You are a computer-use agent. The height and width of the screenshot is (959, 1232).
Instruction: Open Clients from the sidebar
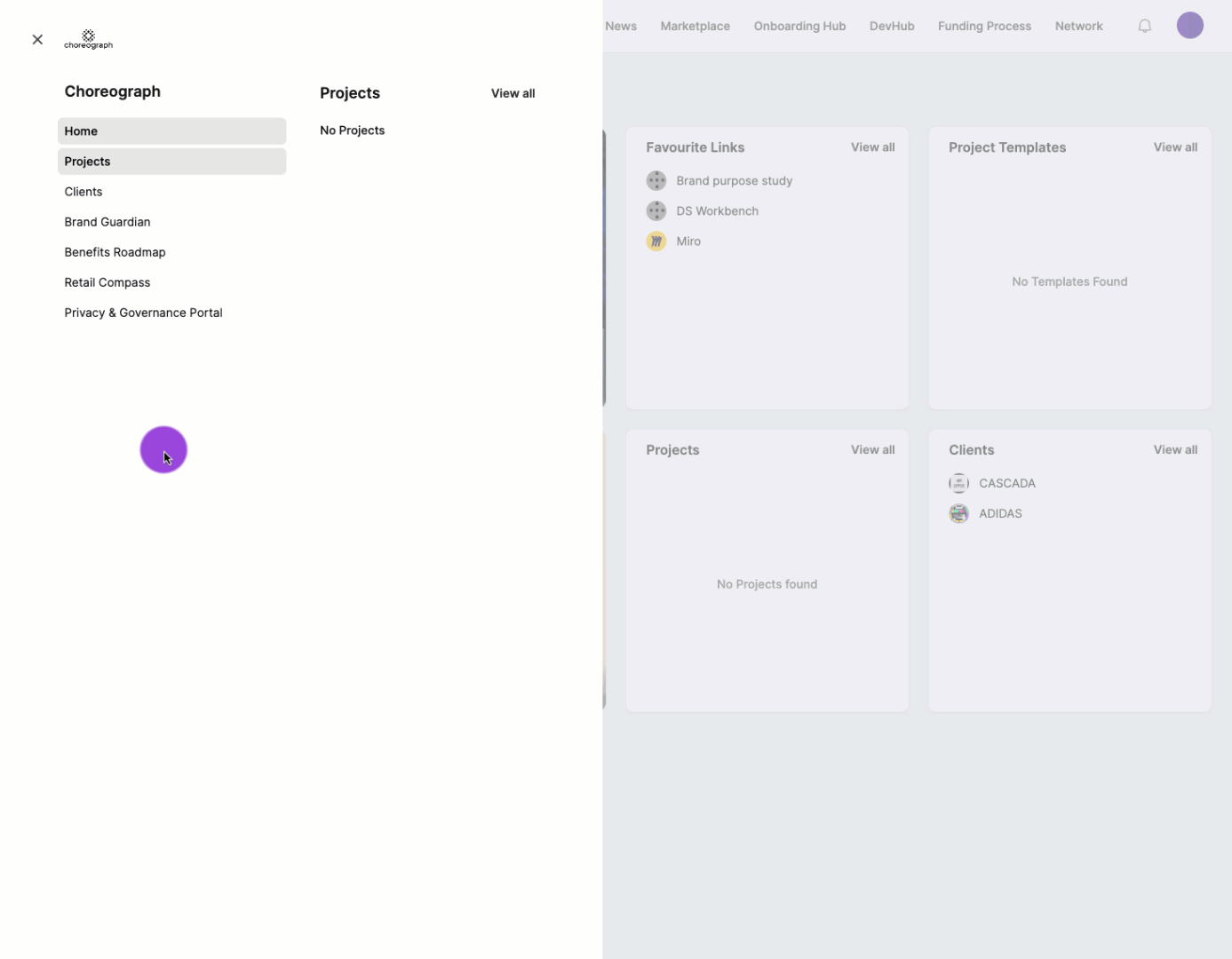click(x=83, y=192)
